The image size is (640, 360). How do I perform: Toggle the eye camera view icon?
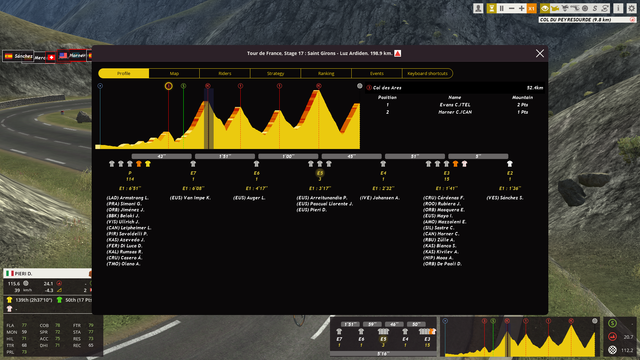click(545, 8)
